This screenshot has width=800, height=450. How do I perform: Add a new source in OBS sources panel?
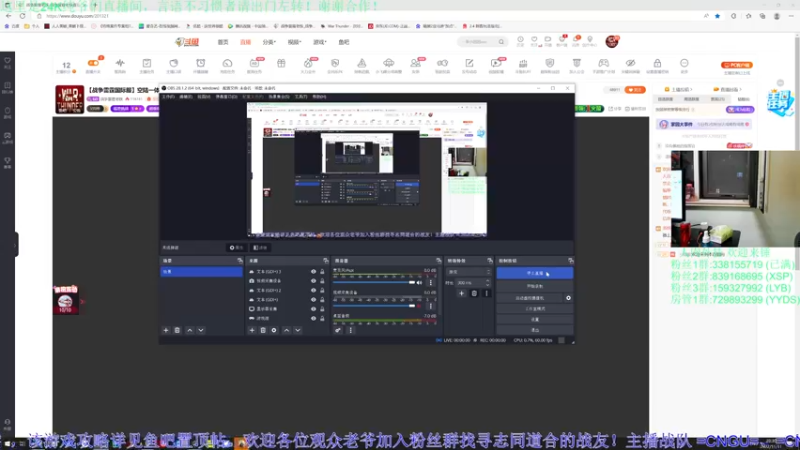tap(251, 330)
